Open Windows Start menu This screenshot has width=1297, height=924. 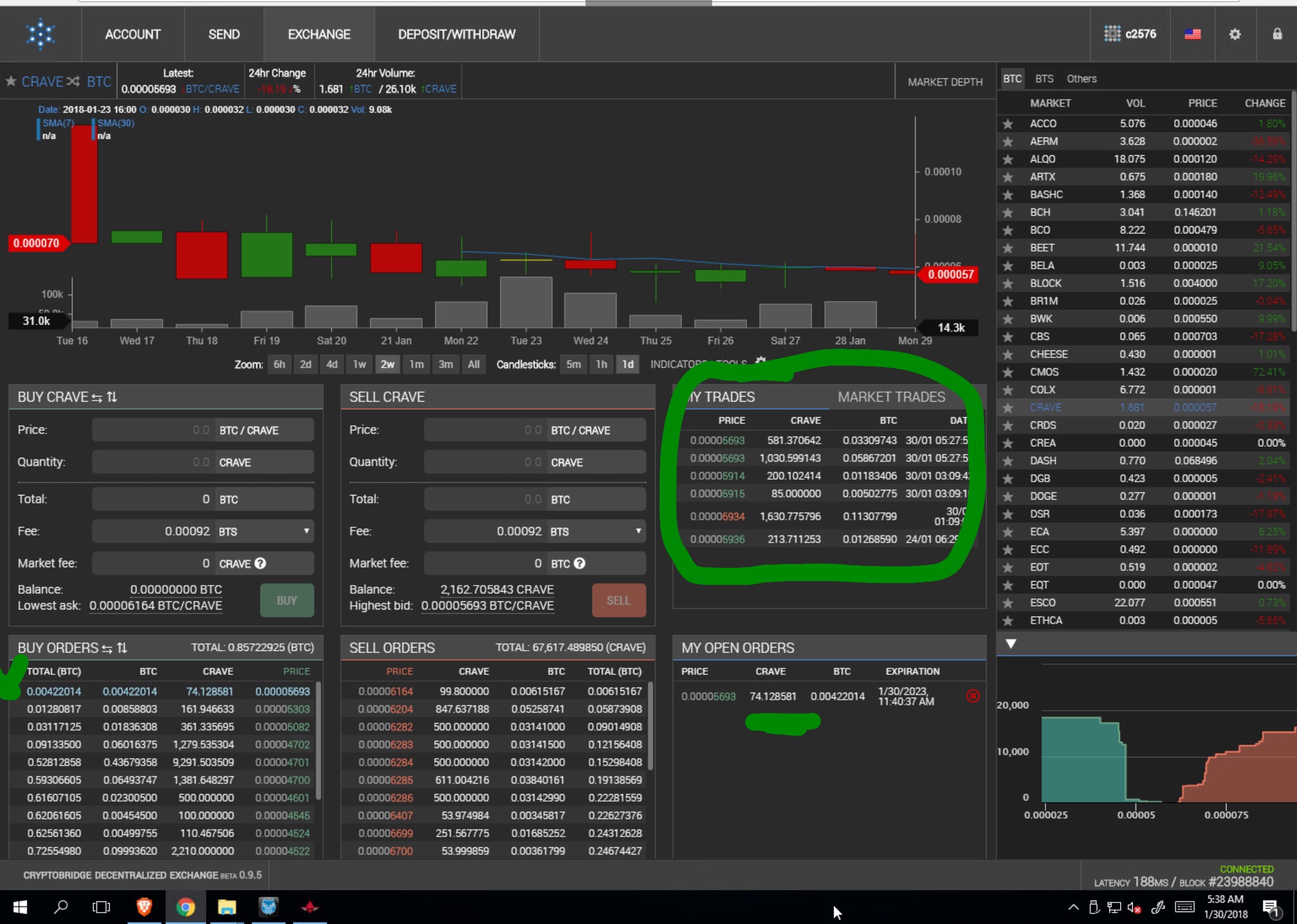pos(20,908)
